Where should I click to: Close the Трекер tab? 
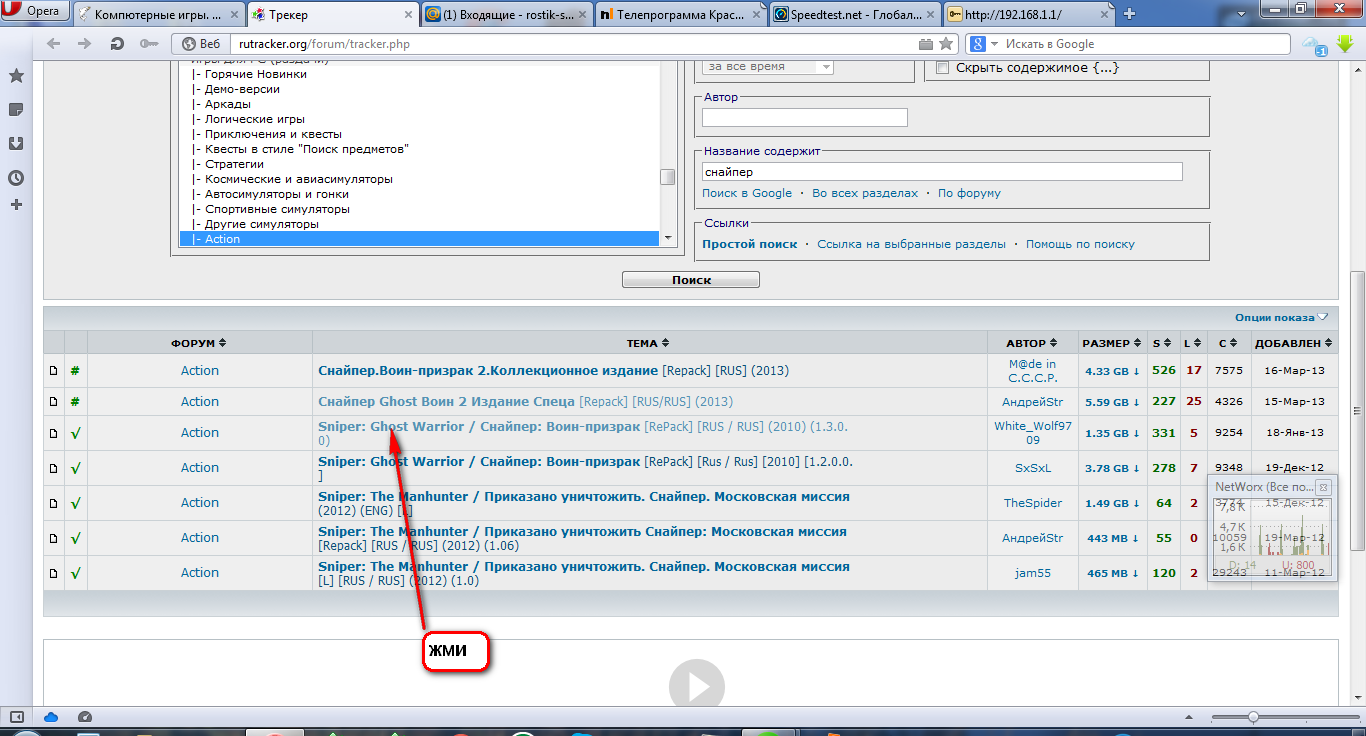pos(408,14)
